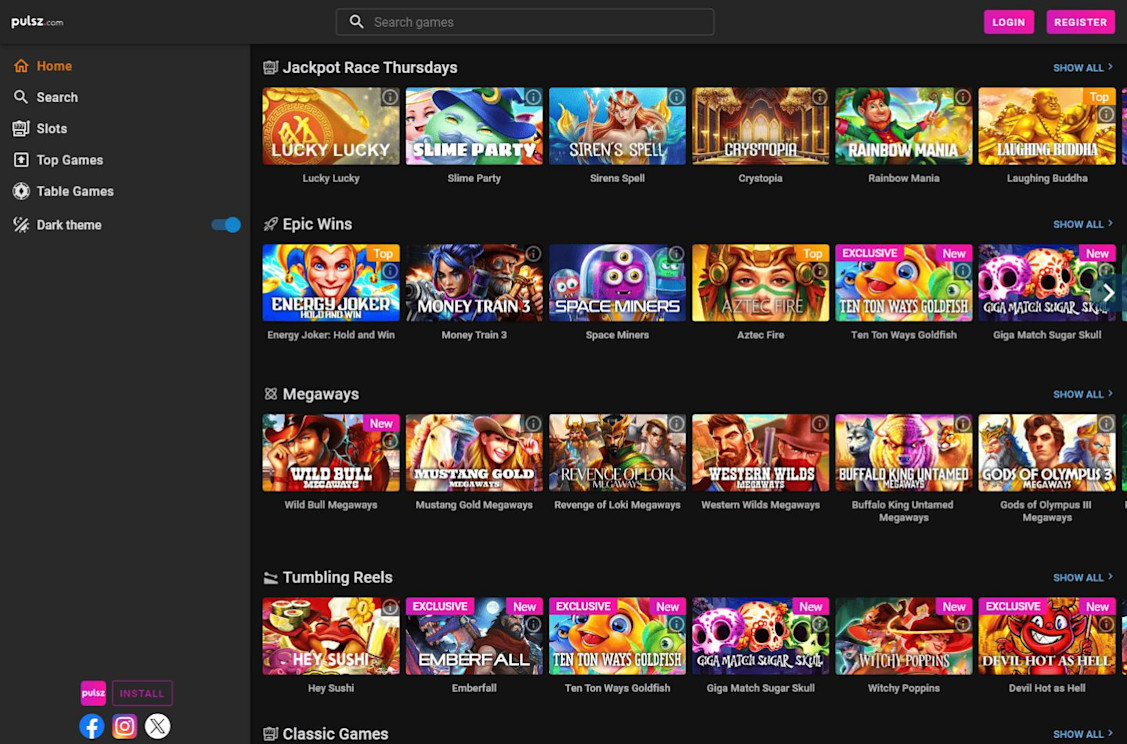Open info icon on Rainbow Mania game
Screen dimensions: 1127x744
962,97
